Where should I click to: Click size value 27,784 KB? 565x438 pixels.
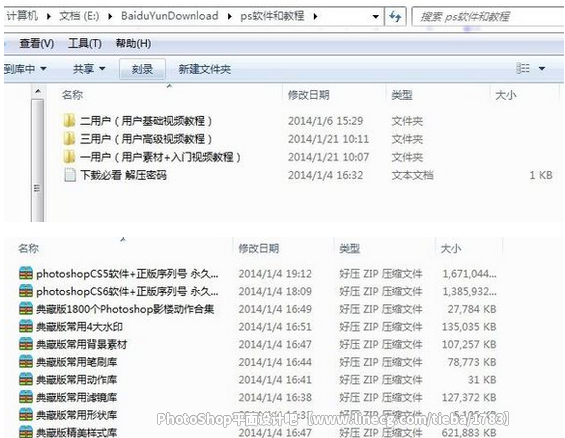(472, 309)
